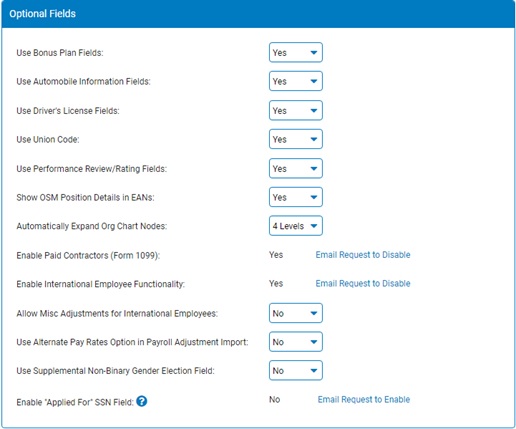Viewport: 516px width, 429px height.
Task: Open the Use Bonus Plan Fields dropdown
Action: pos(296,52)
